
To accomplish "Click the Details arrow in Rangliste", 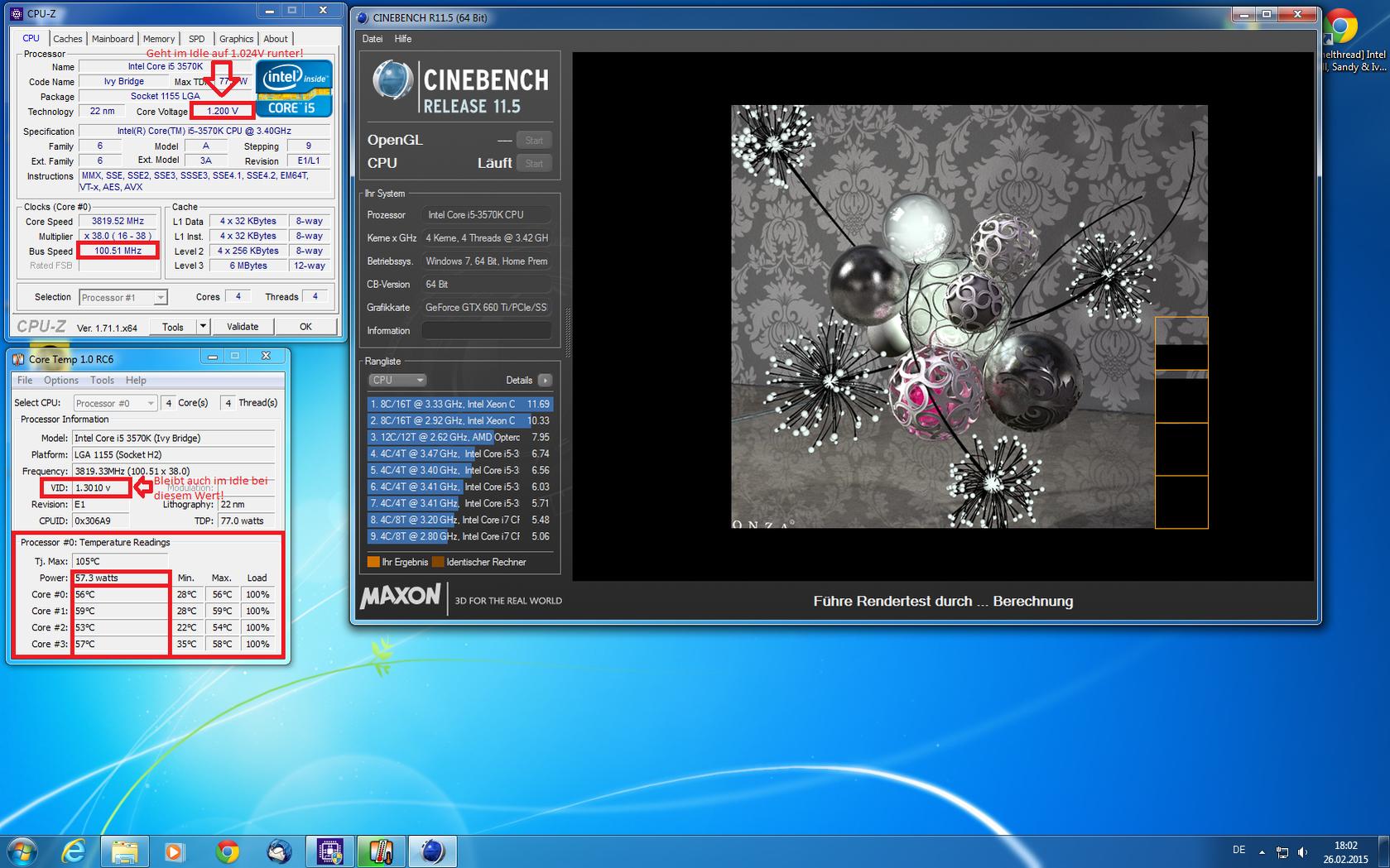I will pyautogui.click(x=544, y=381).
